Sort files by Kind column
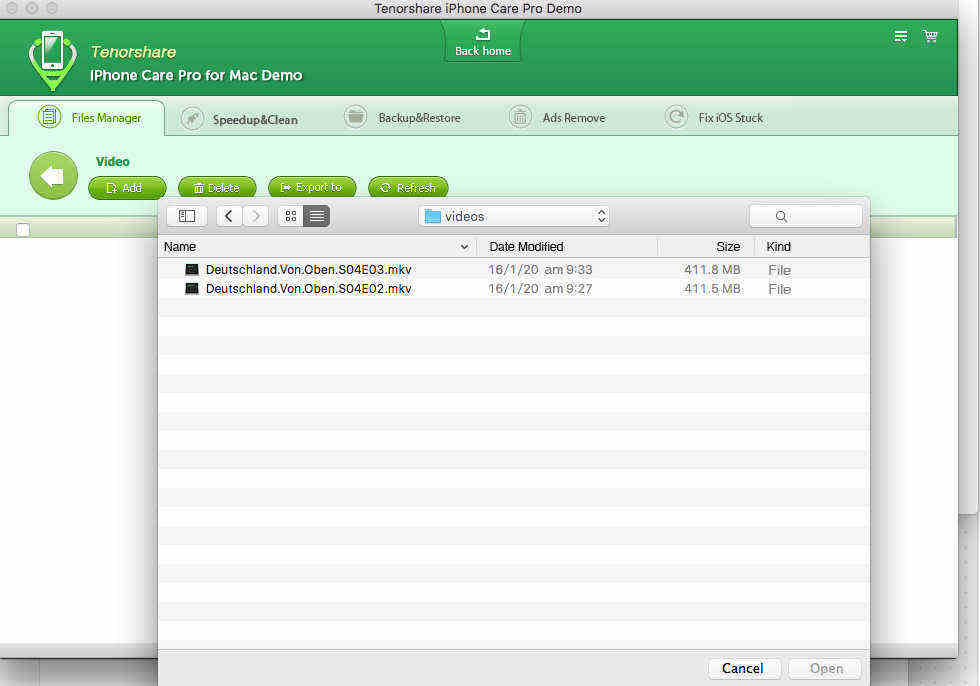The height and width of the screenshot is (686, 980). coord(812,247)
